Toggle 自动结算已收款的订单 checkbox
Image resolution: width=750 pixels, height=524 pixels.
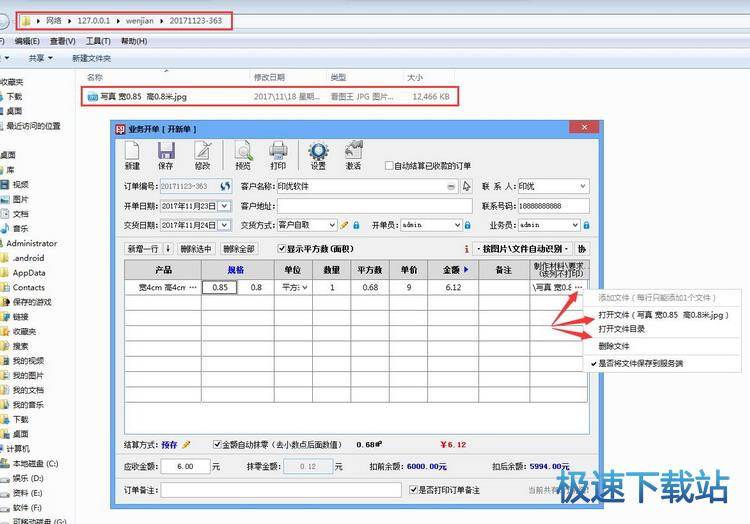389,165
